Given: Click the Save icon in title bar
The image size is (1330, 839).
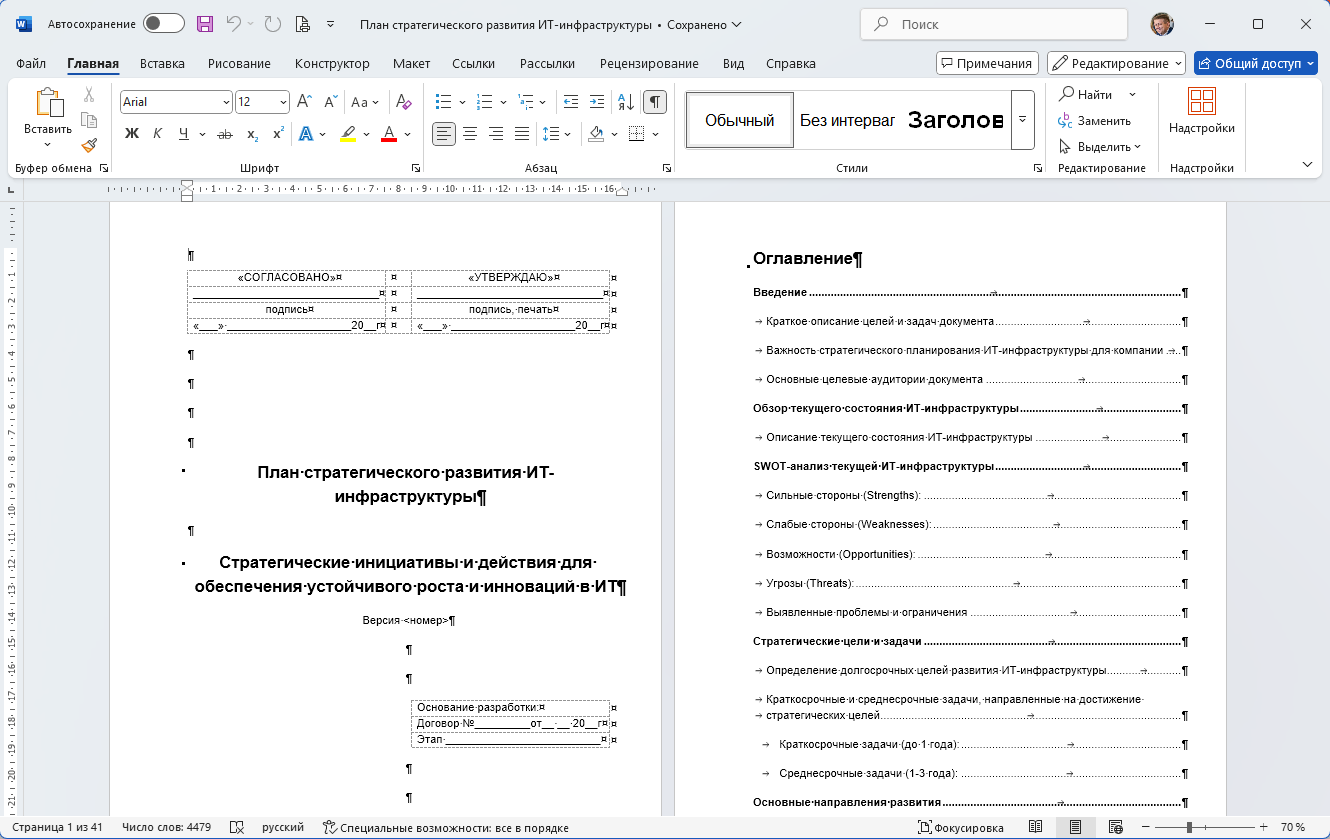Looking at the screenshot, I should point(205,24).
